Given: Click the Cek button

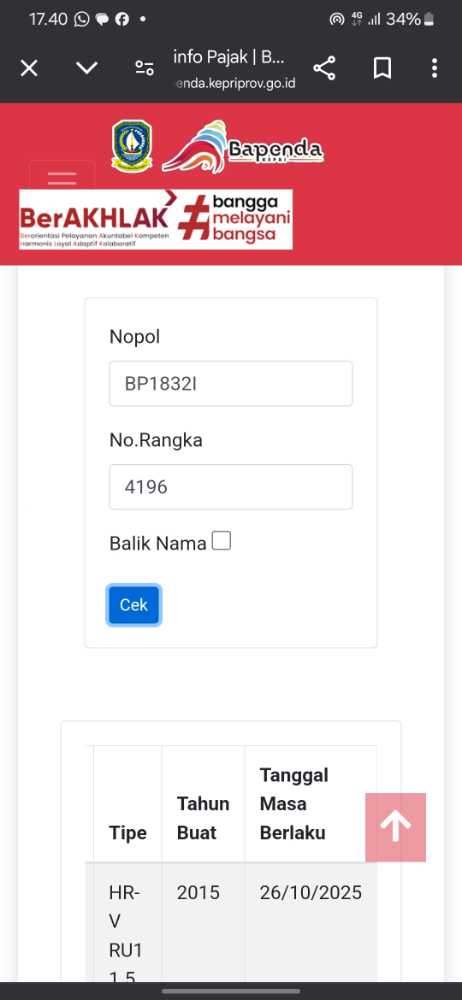Looking at the screenshot, I should click(133, 605).
